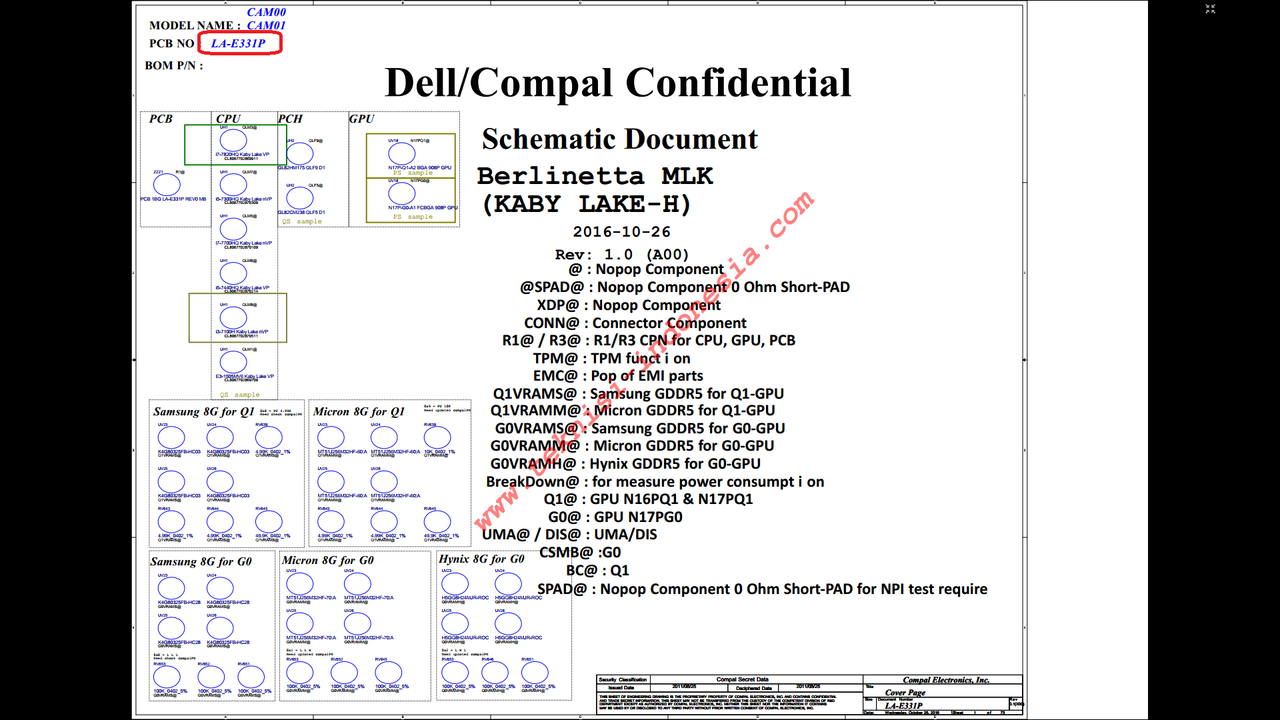Select 'Rev: 1.0 (A00)' revision line
The image size is (1280, 720).
[622, 254]
